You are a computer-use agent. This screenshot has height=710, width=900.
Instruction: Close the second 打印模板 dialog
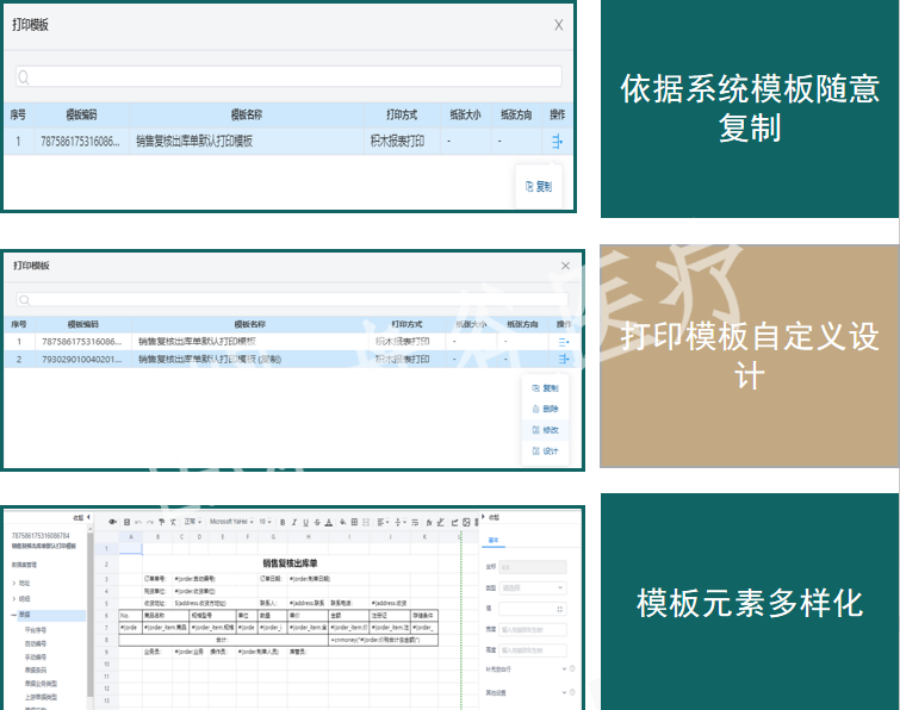(x=565, y=266)
